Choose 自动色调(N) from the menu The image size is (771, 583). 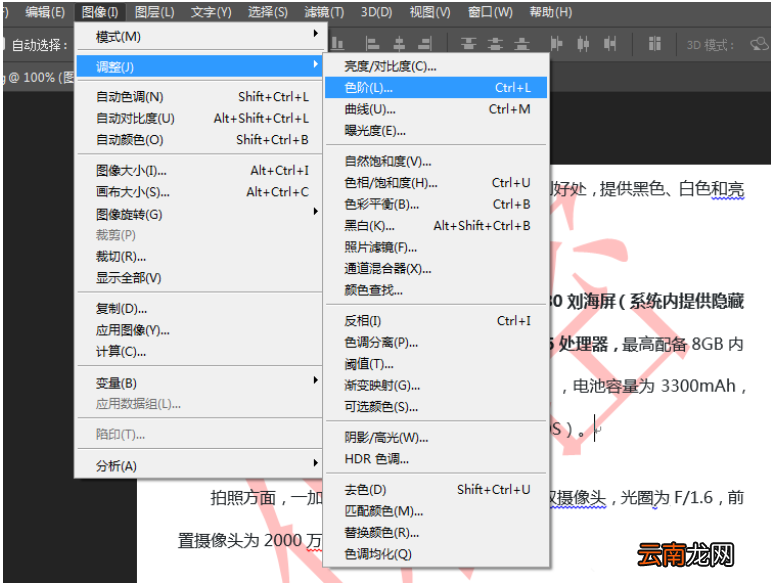199,97
